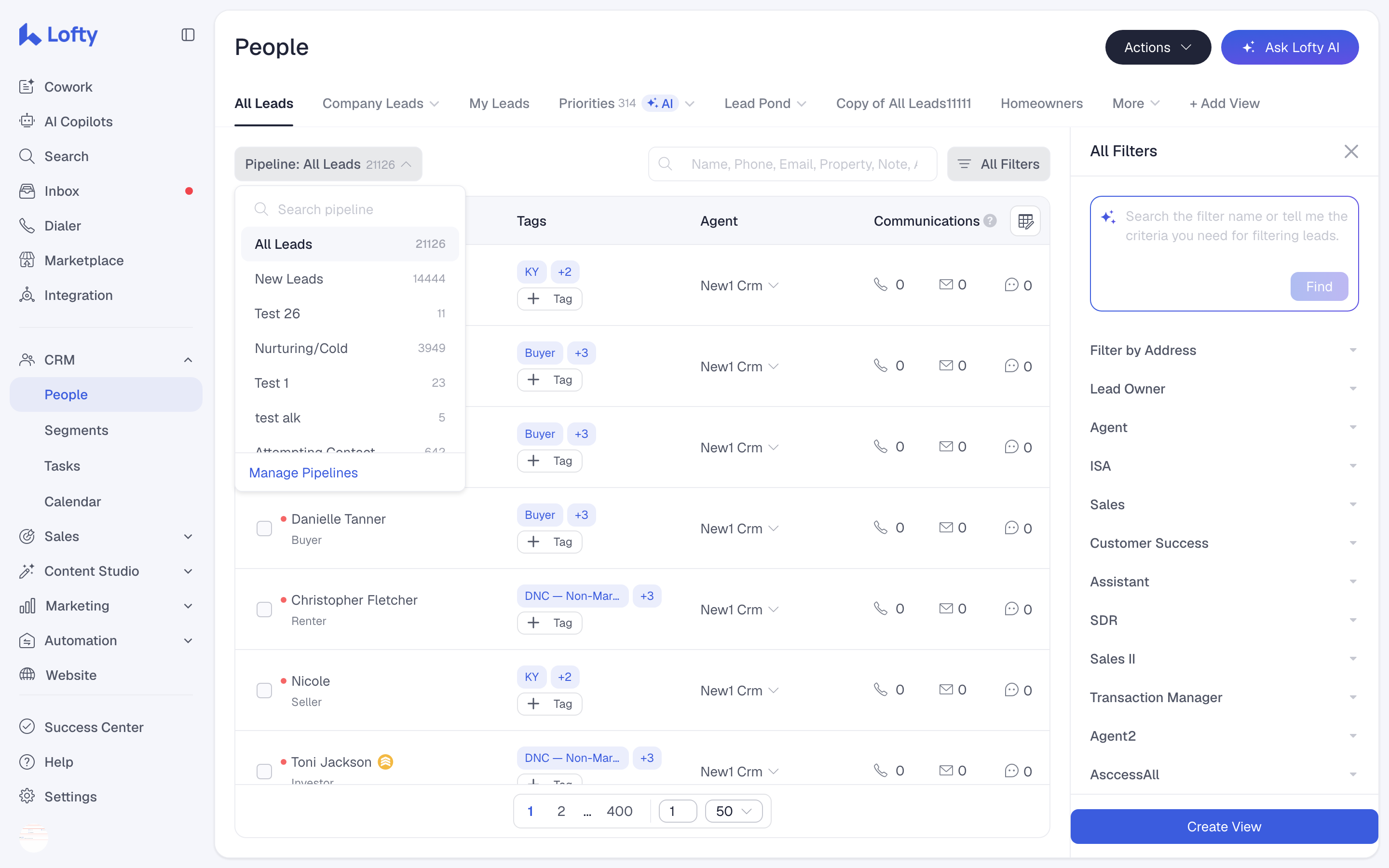Expand the Lead Owner filter
The width and height of the screenshot is (1389, 868).
1224,389
